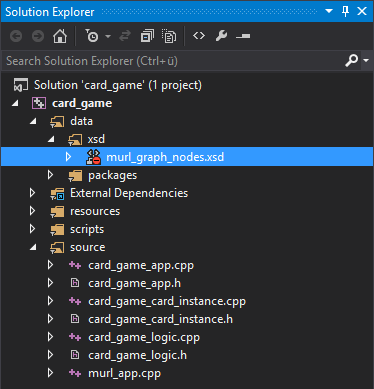Select card_game_app.h file

pyautogui.click(x=135, y=284)
